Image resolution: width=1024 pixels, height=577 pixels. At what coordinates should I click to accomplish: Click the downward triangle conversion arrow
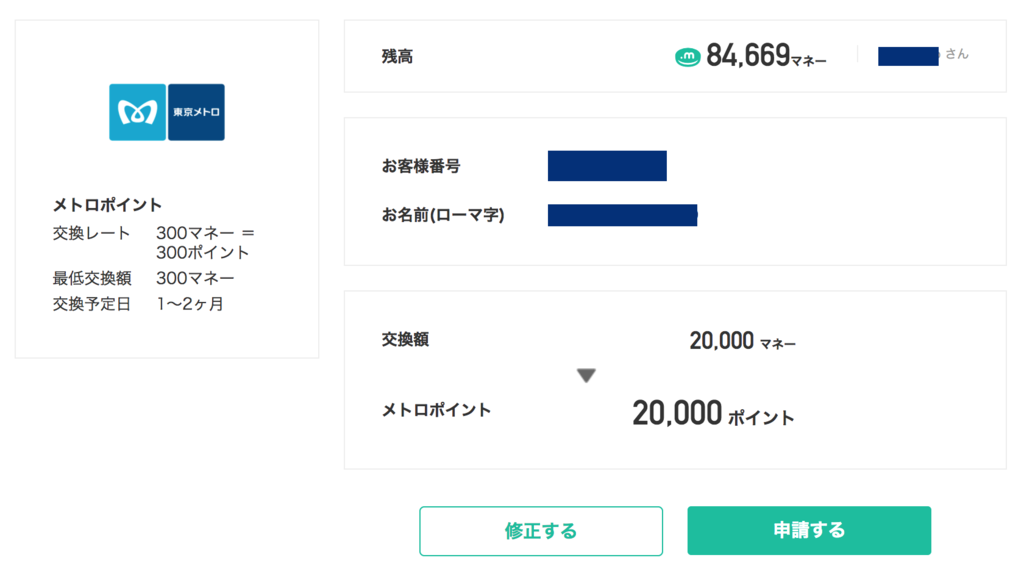pyautogui.click(x=586, y=375)
